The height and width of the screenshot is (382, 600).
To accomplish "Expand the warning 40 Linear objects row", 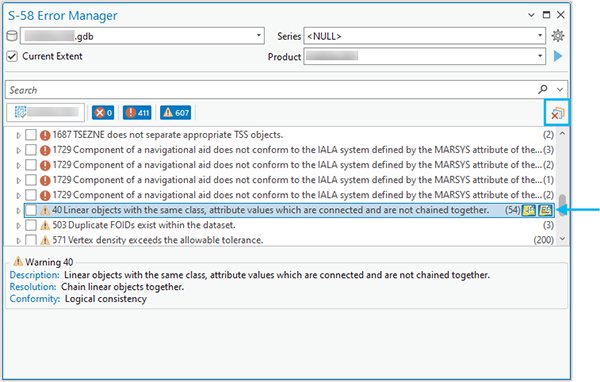I will [18, 211].
